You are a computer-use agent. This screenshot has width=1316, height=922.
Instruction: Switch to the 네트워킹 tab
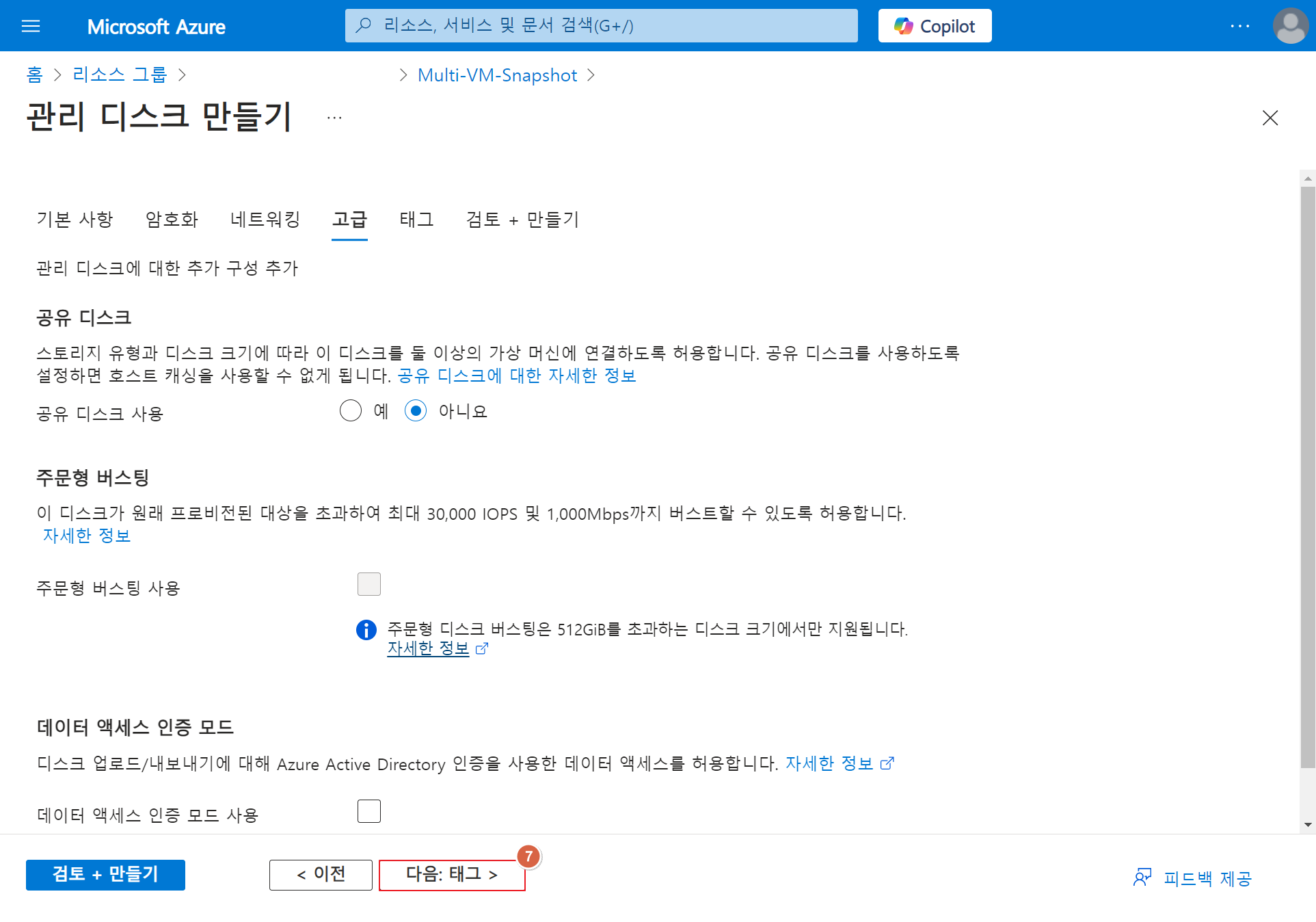[265, 220]
